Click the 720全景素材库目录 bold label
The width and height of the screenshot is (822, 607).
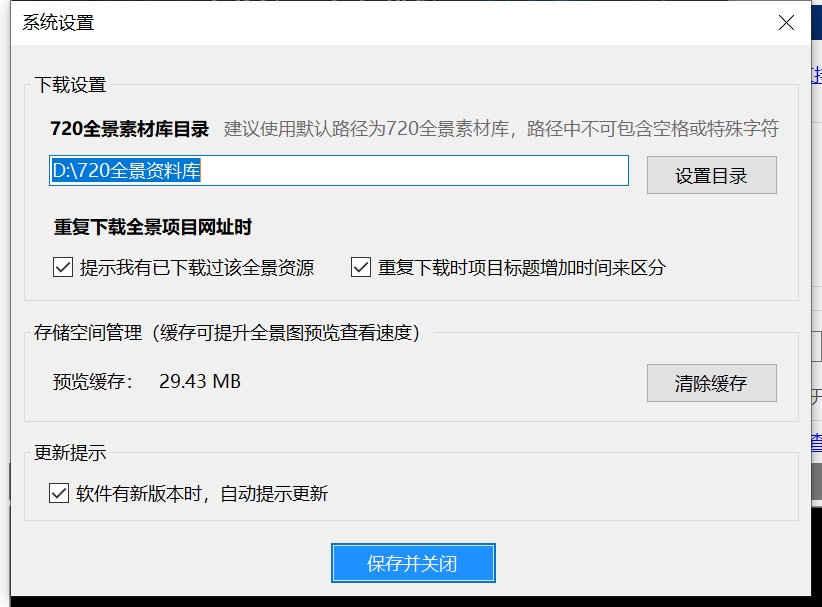129,128
